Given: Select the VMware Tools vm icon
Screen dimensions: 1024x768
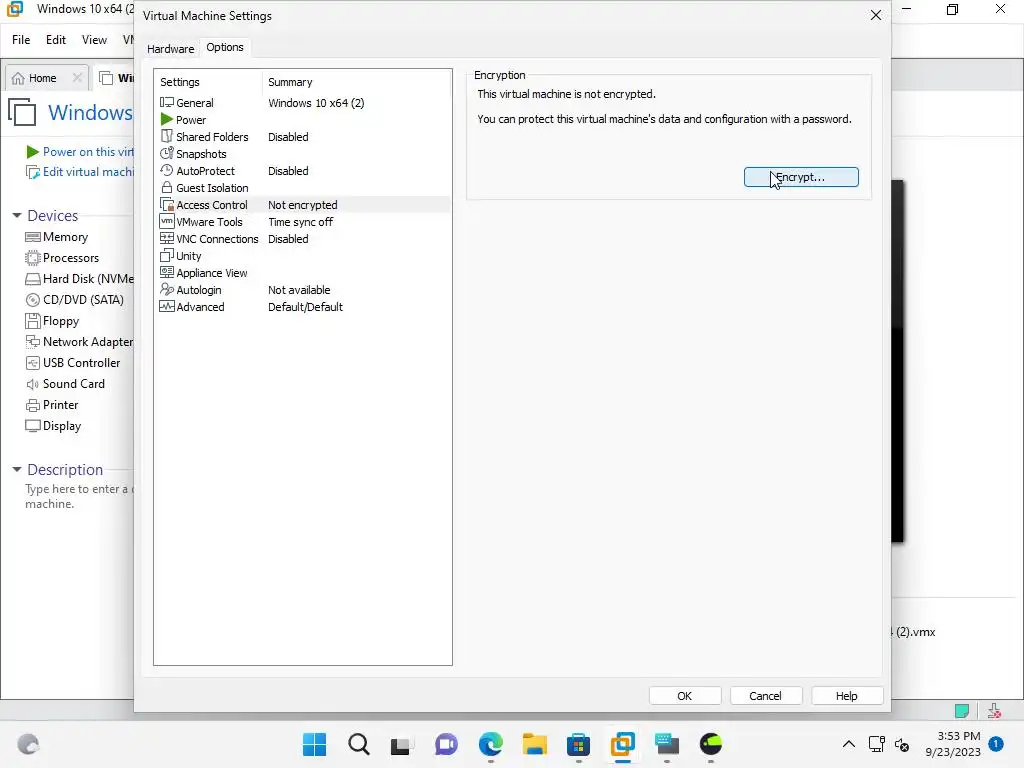Looking at the screenshot, I should coord(167,221).
